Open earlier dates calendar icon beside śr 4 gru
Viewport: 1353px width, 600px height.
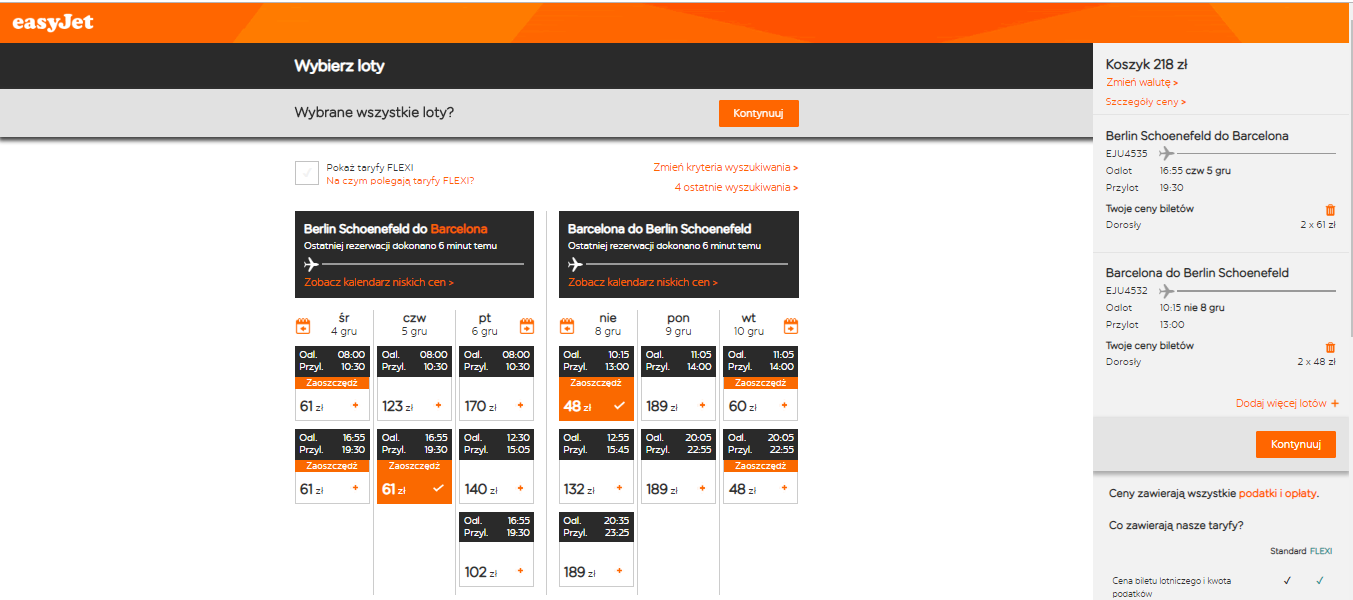[x=303, y=325]
